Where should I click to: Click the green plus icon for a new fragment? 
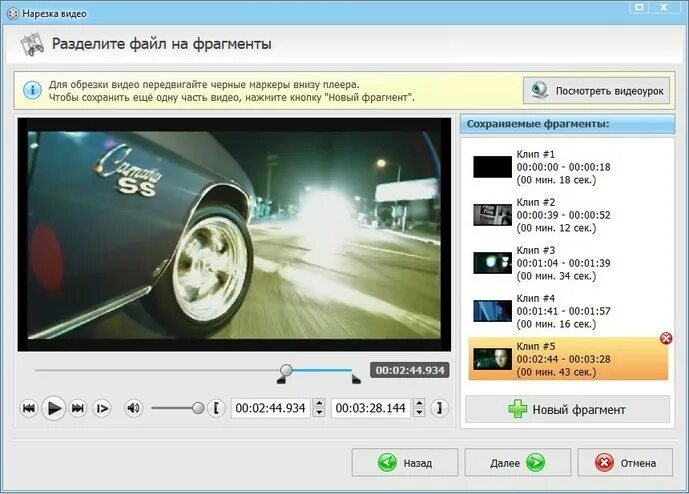coord(518,409)
